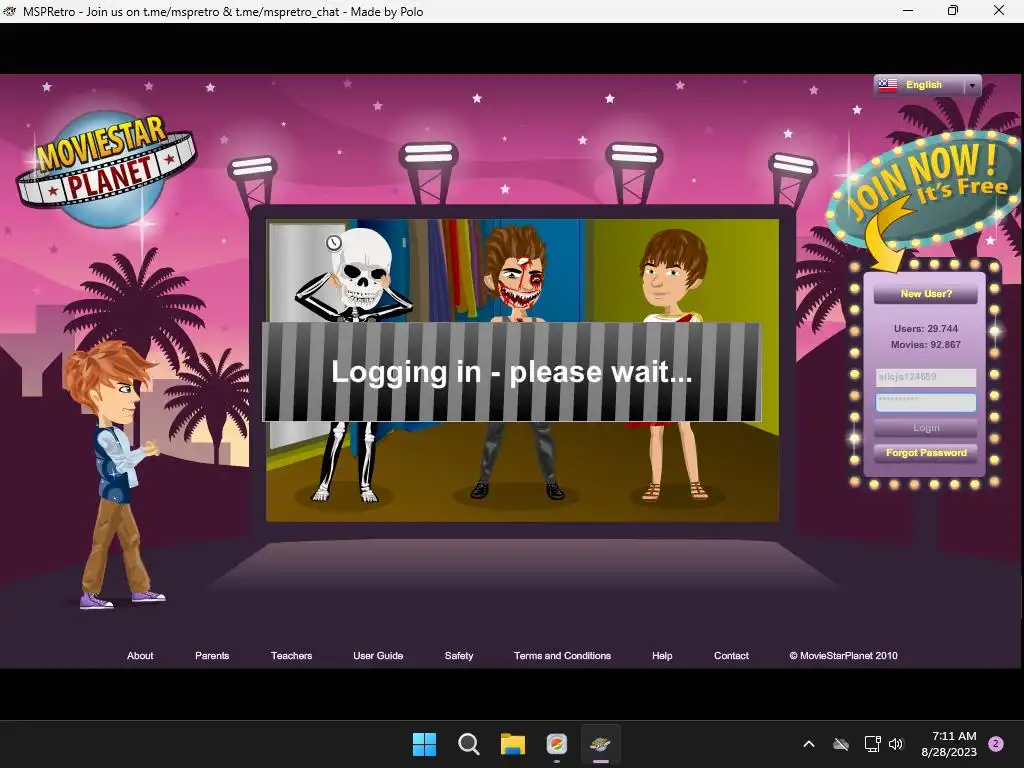Open the notification badge showing 2
This screenshot has width=1024, height=768.
click(x=996, y=744)
